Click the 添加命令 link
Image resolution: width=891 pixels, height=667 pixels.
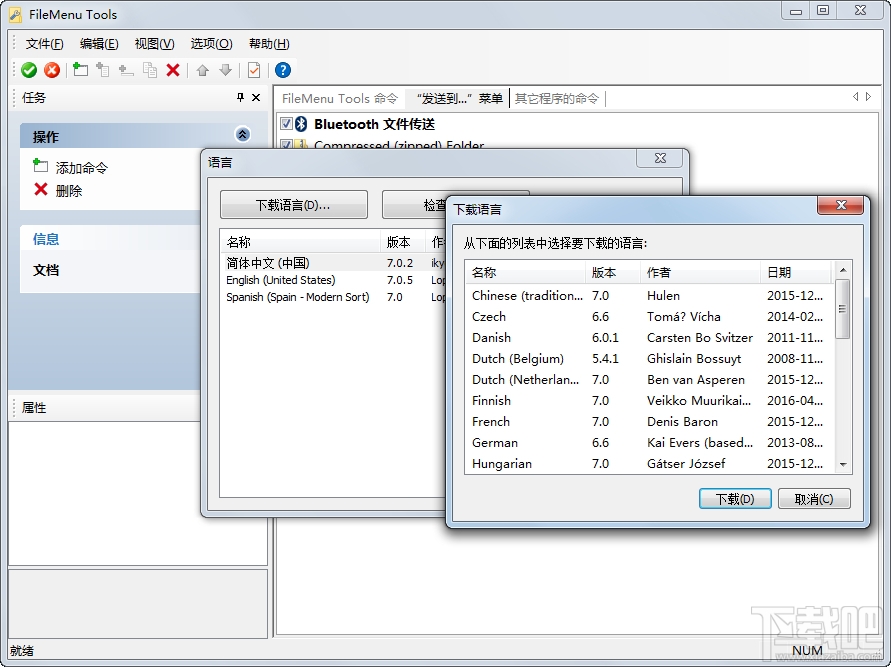[x=81, y=168]
